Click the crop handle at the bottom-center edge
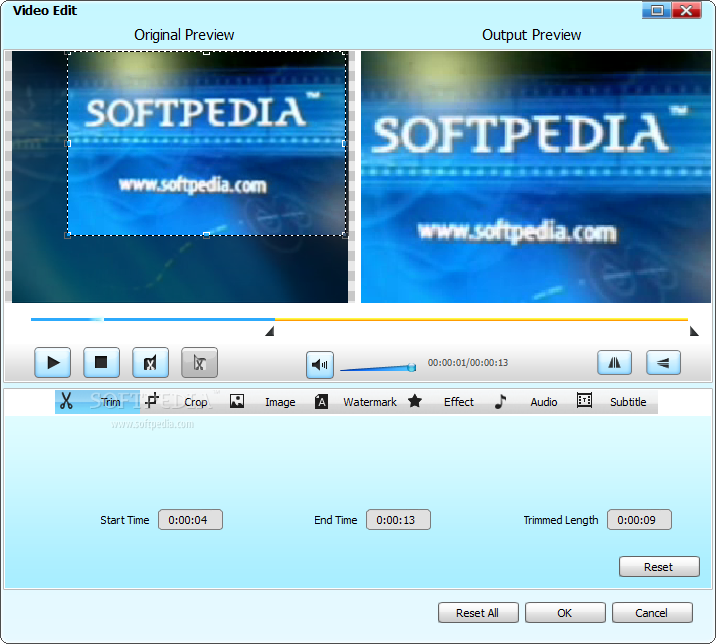The height and width of the screenshot is (644, 716). point(206,235)
